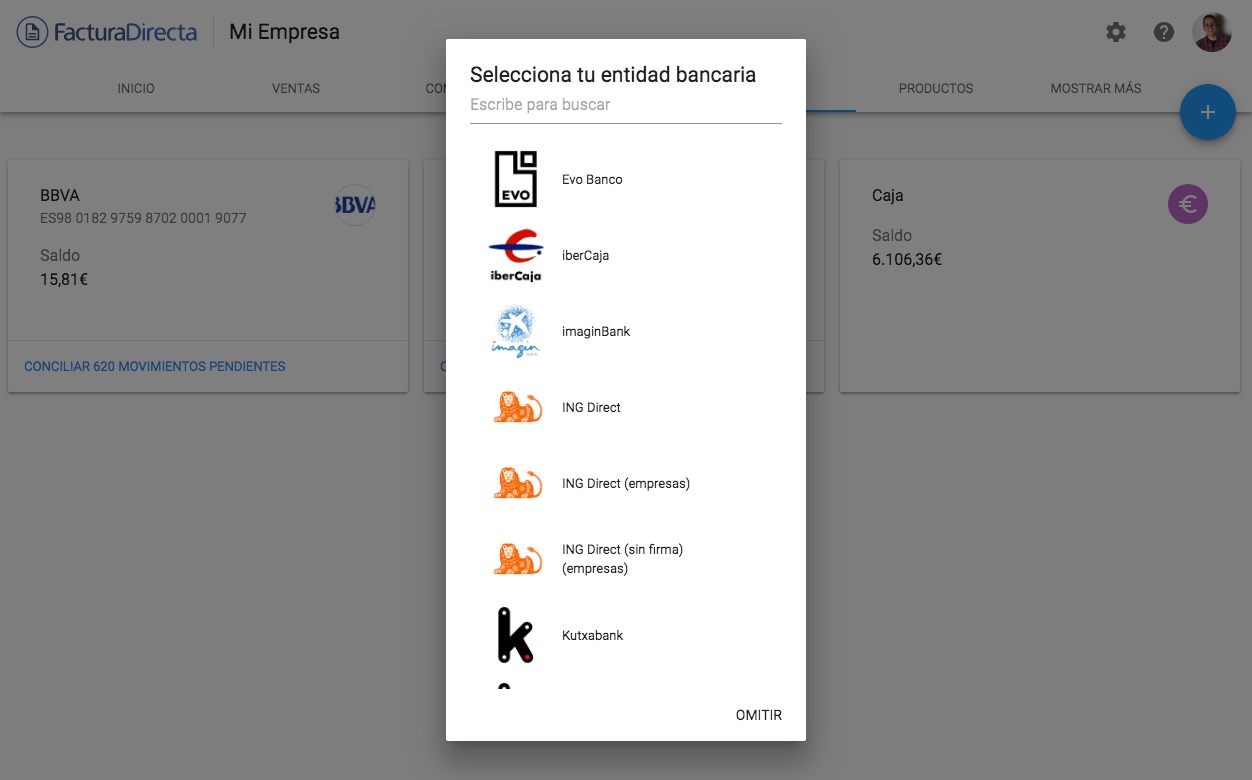
Task: Click the purple euro Caja icon
Action: pyautogui.click(x=1188, y=205)
